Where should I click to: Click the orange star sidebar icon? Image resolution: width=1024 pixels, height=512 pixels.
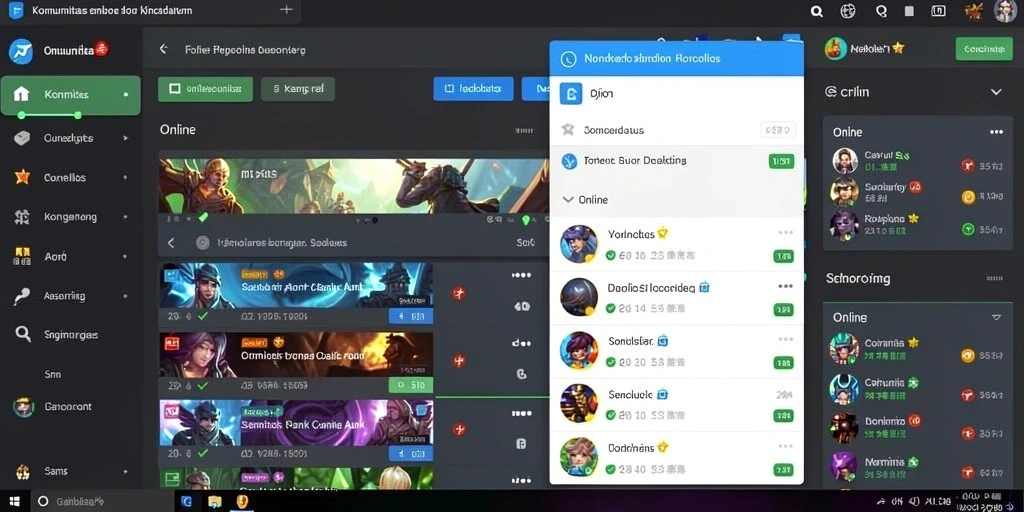(22, 177)
